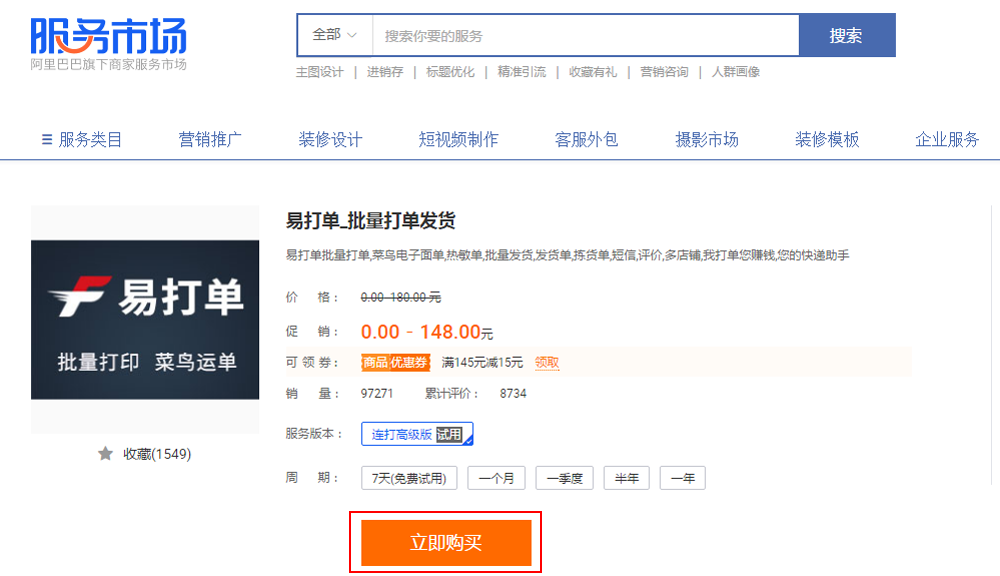Click the 立即购买 button
The image size is (1000, 576).
coord(446,542)
